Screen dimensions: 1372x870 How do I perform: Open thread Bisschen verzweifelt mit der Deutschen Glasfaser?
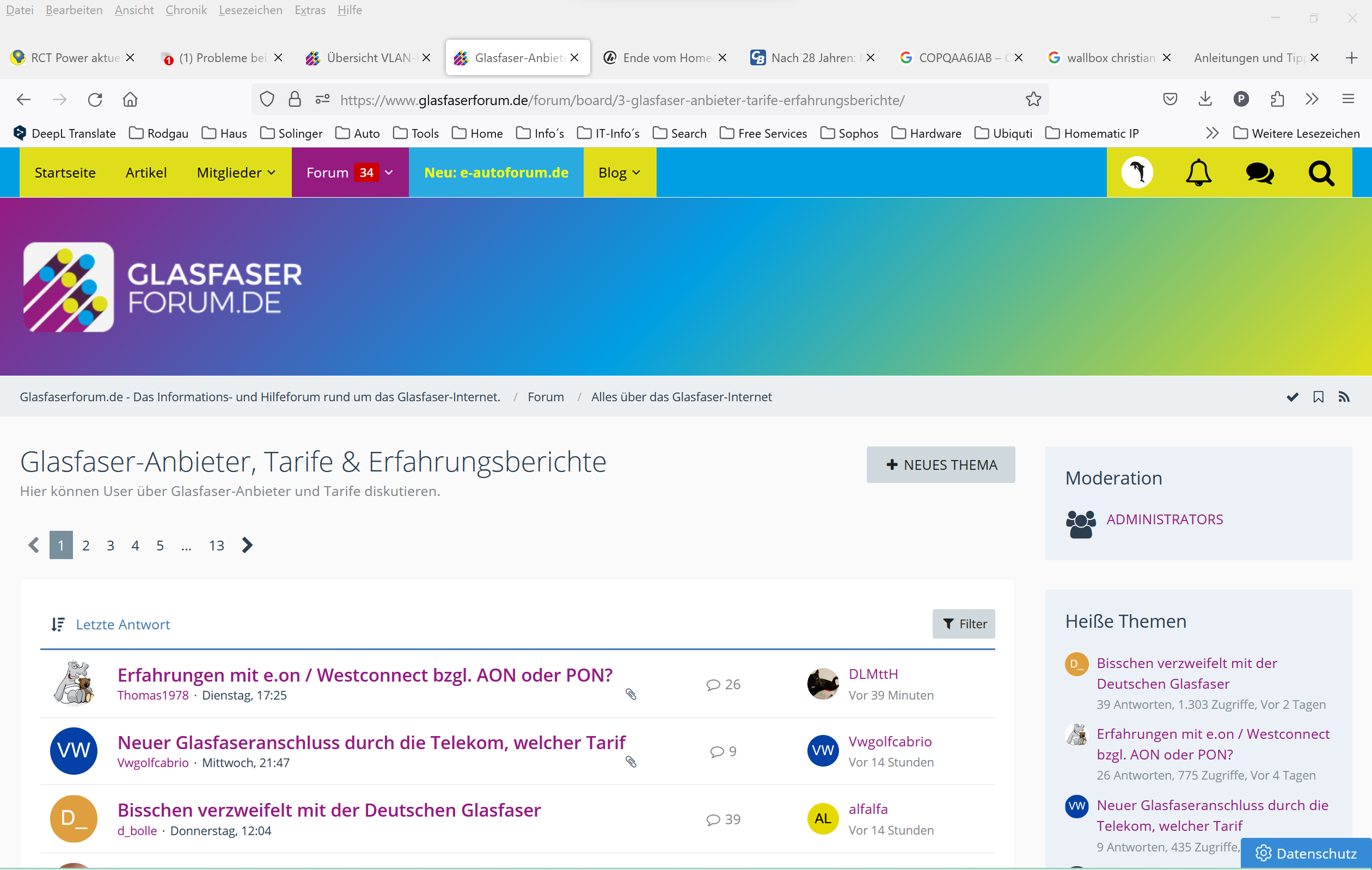point(329,810)
